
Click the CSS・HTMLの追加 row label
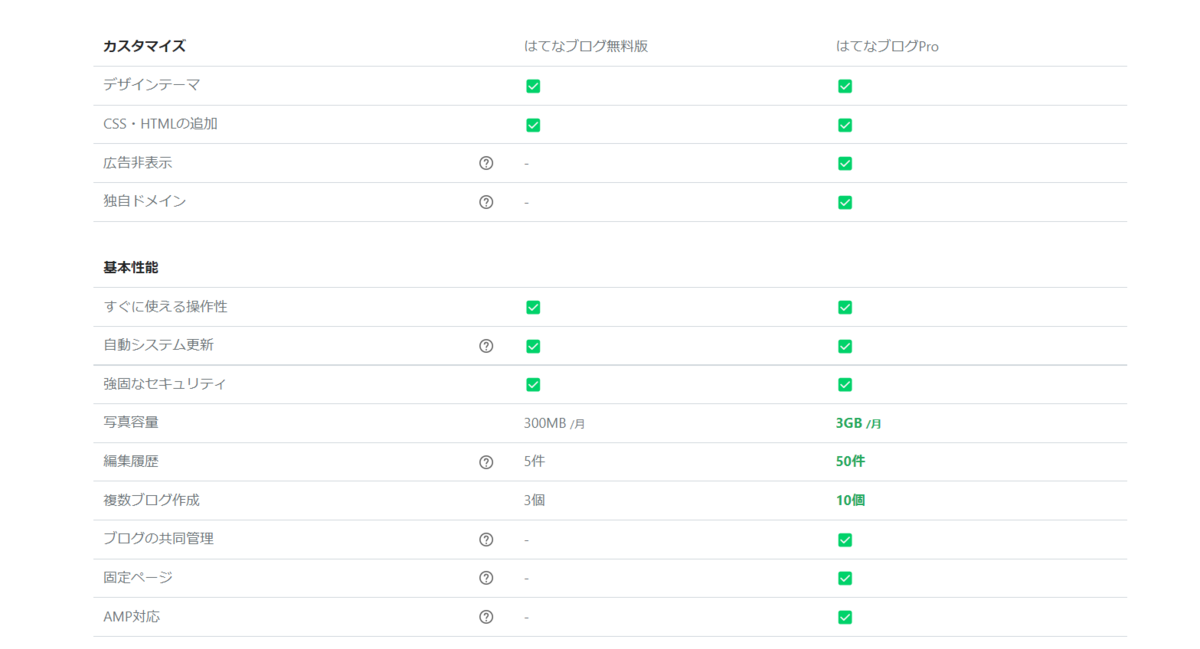click(161, 124)
